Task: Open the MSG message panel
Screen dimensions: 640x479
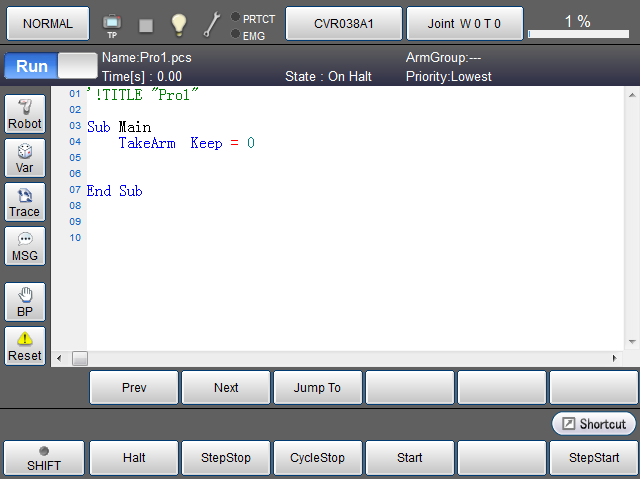Action: tap(25, 246)
